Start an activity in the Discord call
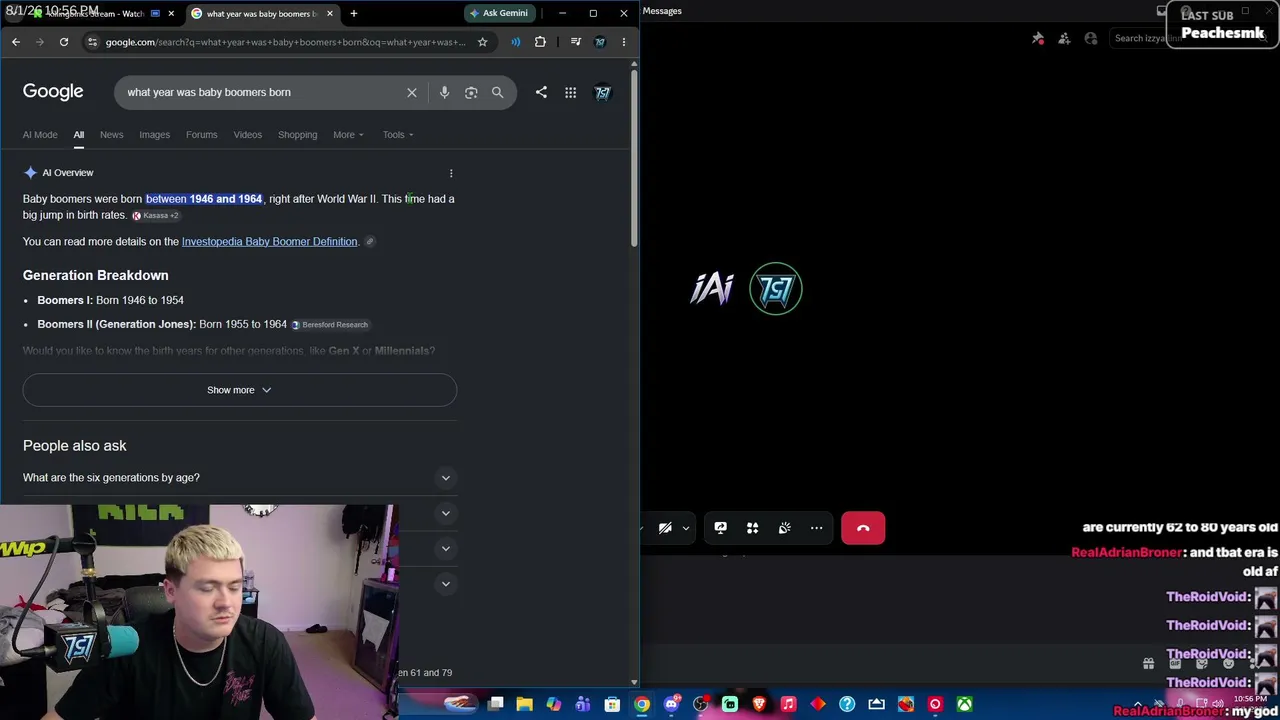Viewport: 1280px width, 720px height. coord(752,528)
